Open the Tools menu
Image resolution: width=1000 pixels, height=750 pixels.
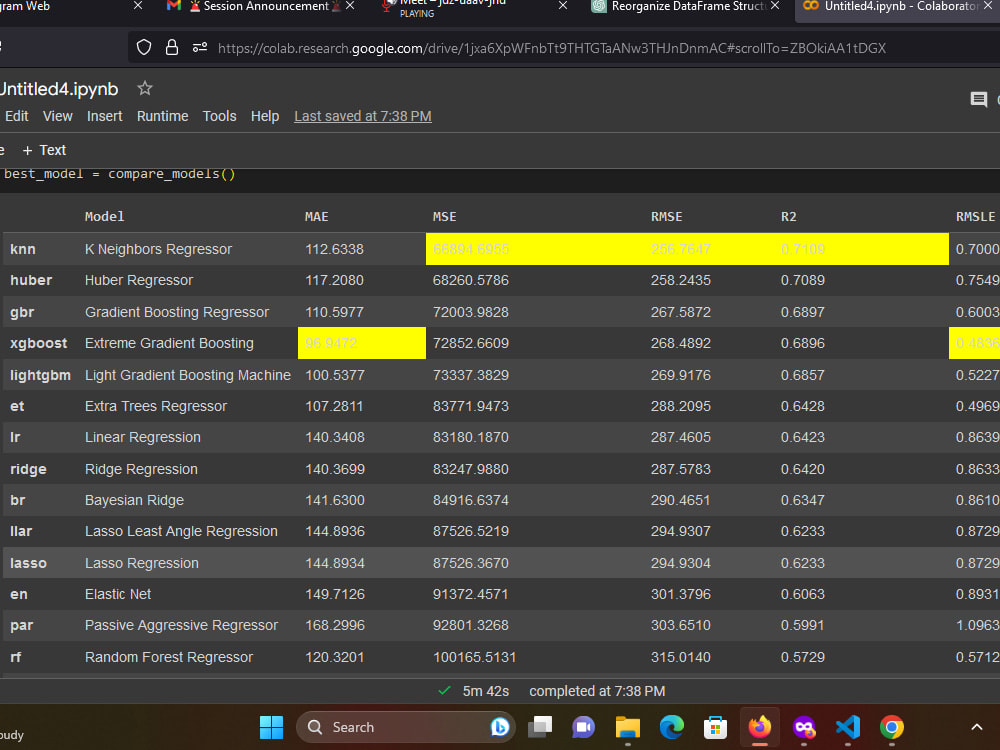click(x=219, y=116)
